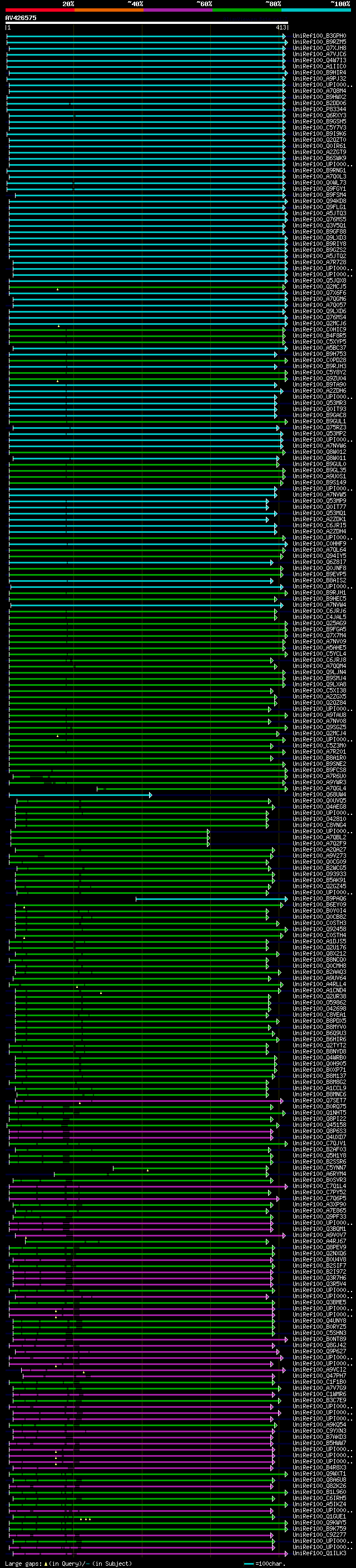Open hit UniRef100_B9RZH5

tap(319, 42)
